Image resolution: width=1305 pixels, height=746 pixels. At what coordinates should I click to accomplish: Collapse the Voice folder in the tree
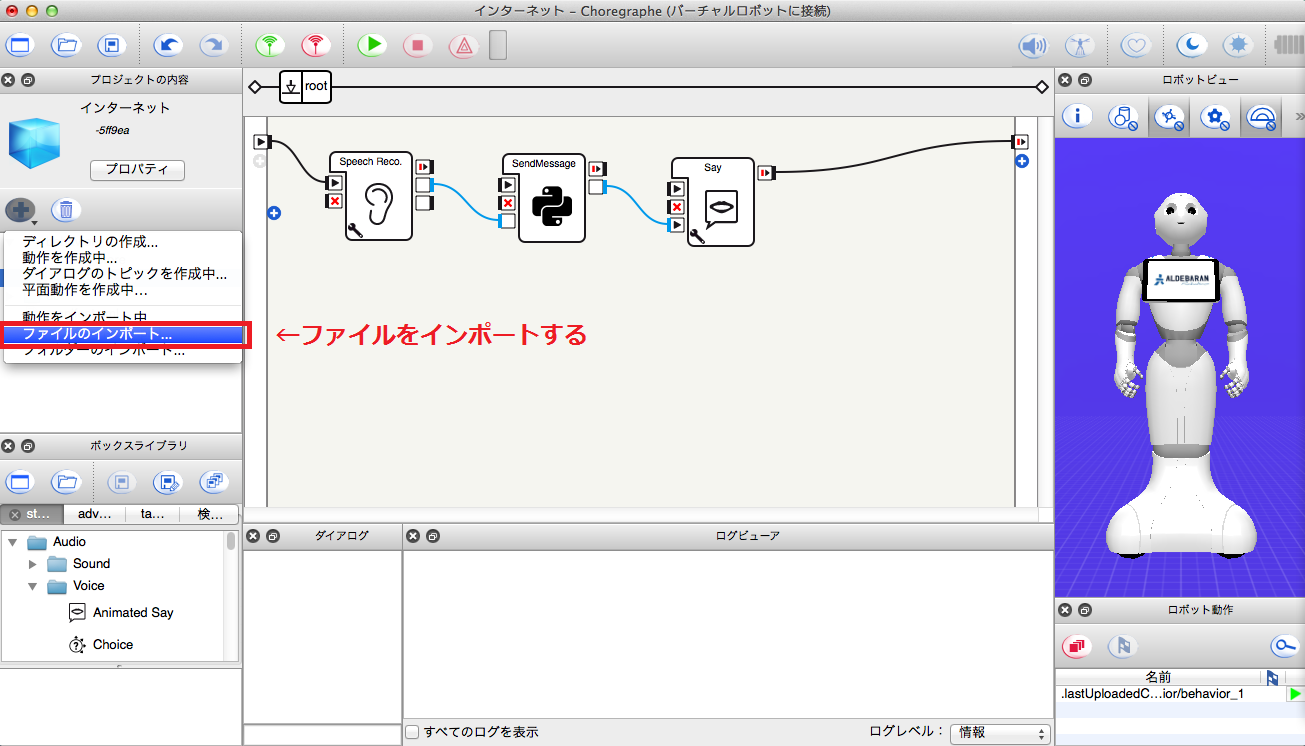click(33, 586)
